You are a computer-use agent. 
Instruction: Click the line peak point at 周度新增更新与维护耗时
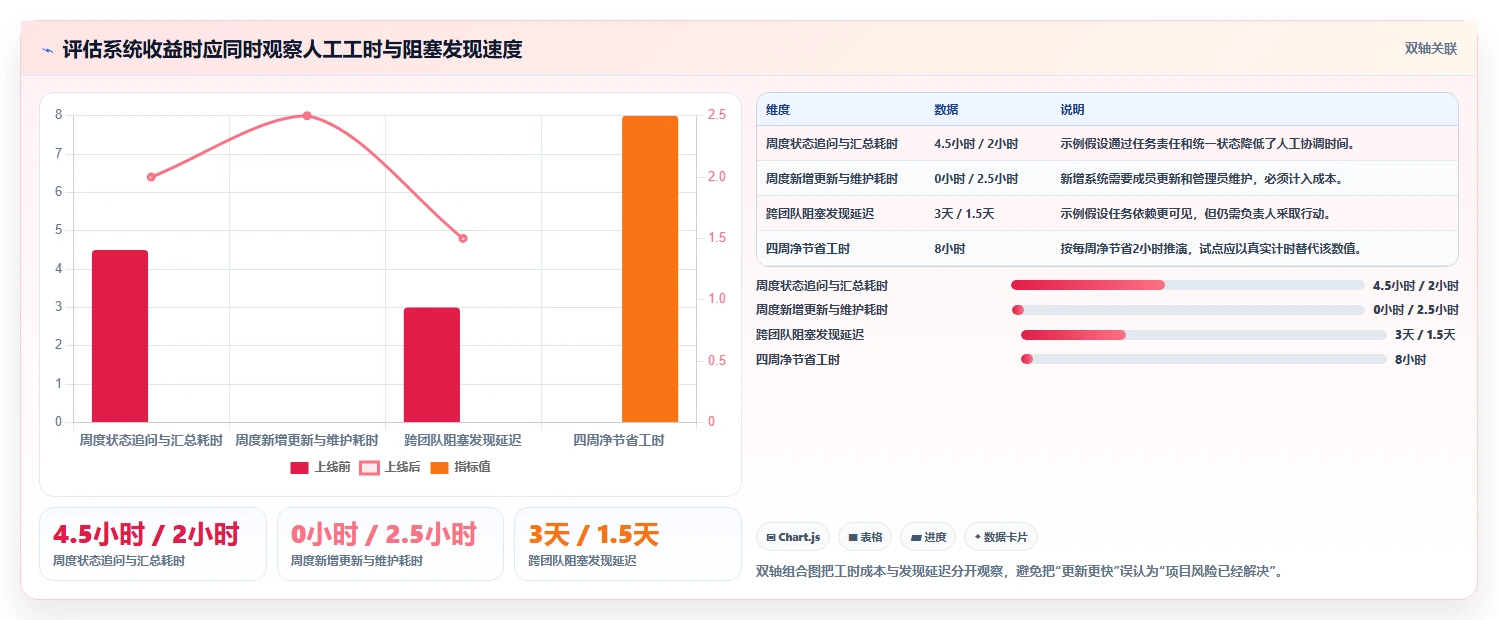pyautogui.click(x=307, y=116)
